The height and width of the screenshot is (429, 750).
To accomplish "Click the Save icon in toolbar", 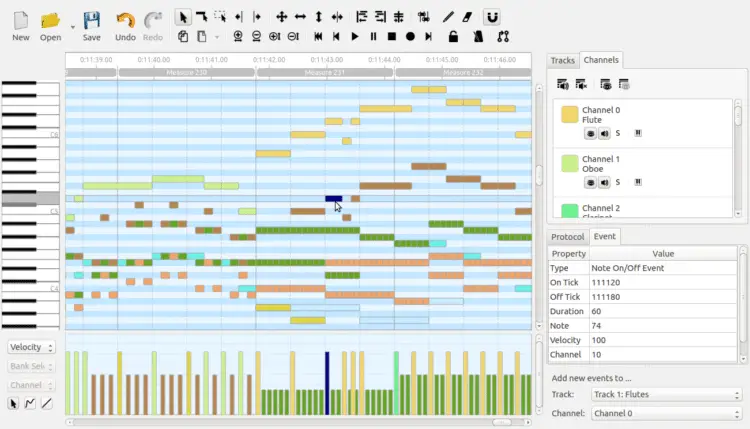I will point(91,24).
